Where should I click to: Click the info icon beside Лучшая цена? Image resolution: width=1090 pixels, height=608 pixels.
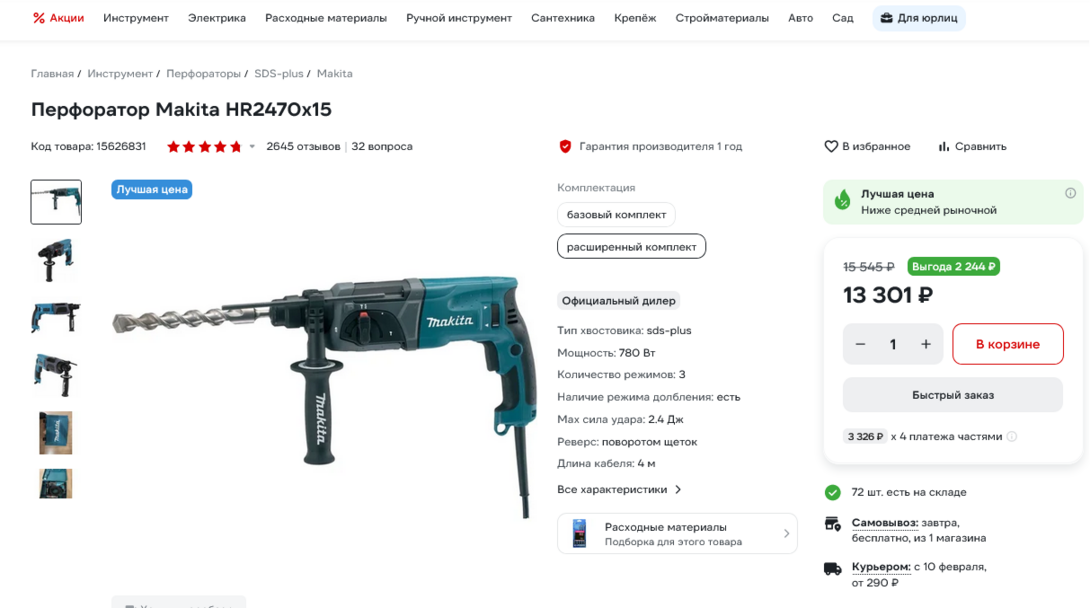(x=1071, y=193)
